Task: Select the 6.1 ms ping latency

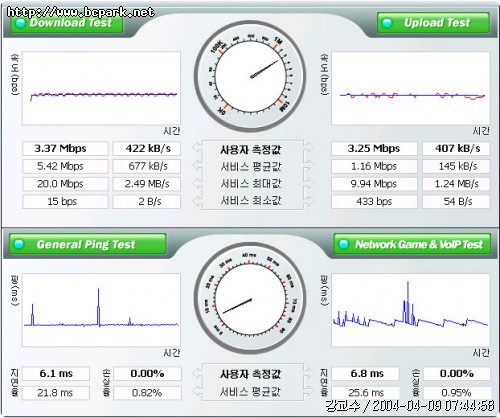Action: tap(56, 374)
